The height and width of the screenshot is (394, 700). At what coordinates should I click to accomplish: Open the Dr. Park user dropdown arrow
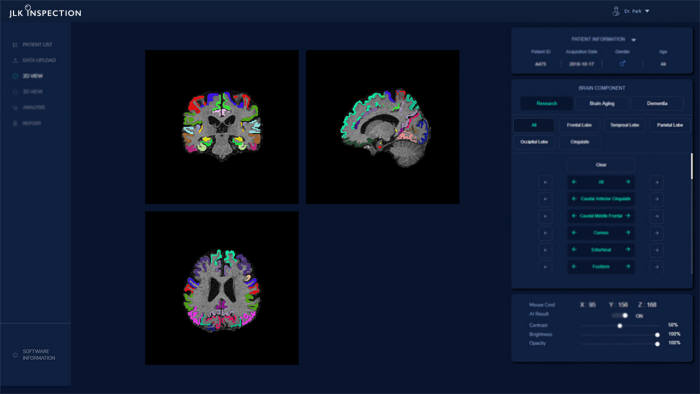click(x=647, y=11)
